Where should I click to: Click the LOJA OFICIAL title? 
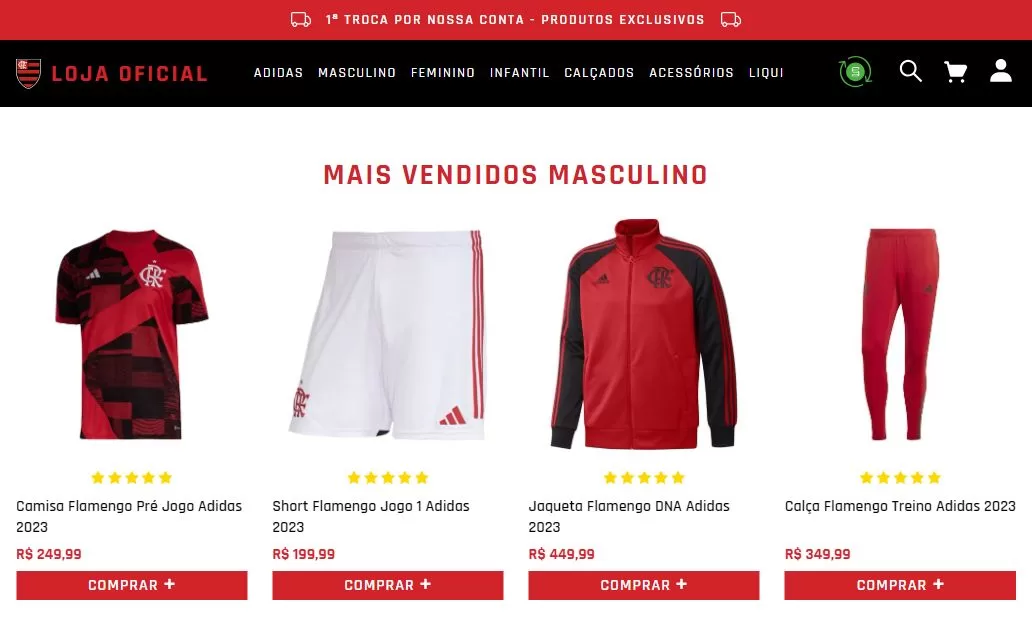click(130, 73)
